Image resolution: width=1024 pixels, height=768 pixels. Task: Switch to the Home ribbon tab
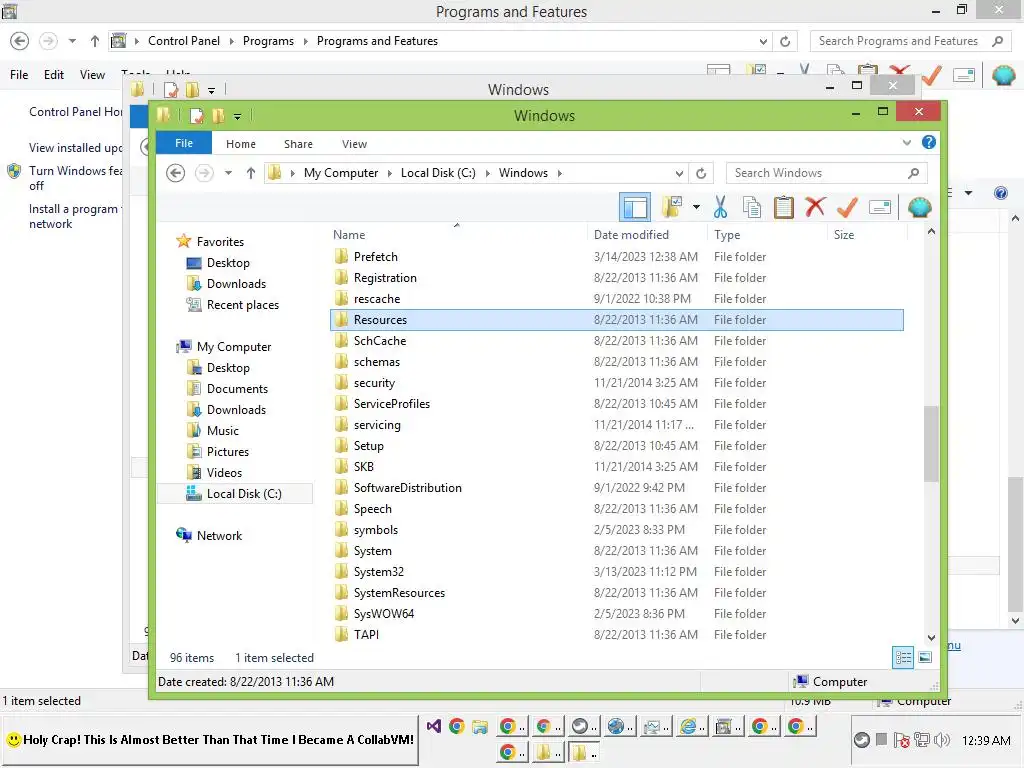pos(241,144)
